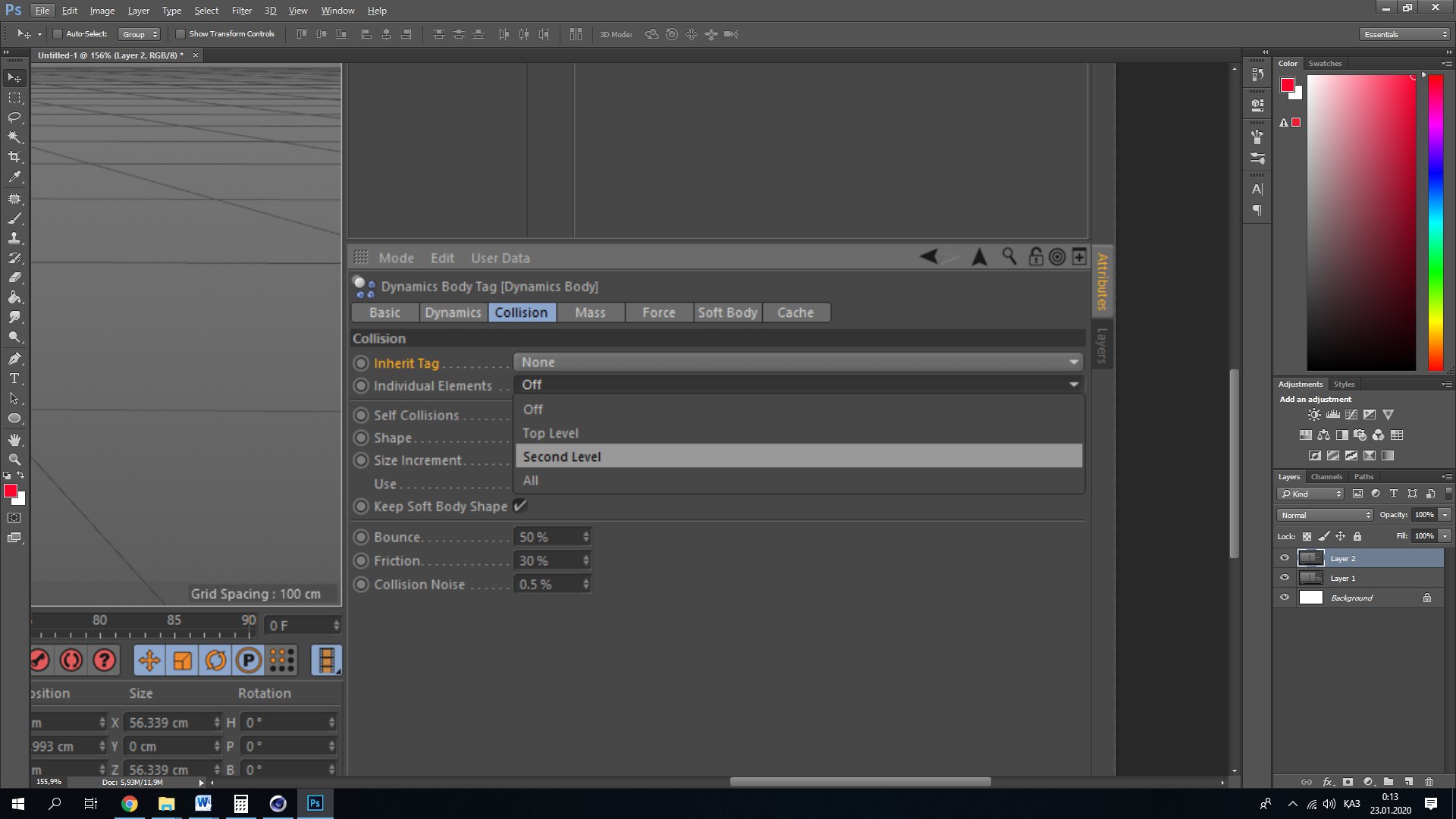Create a new group folder
Screen dimensions: 1456x819
coord(1389,782)
